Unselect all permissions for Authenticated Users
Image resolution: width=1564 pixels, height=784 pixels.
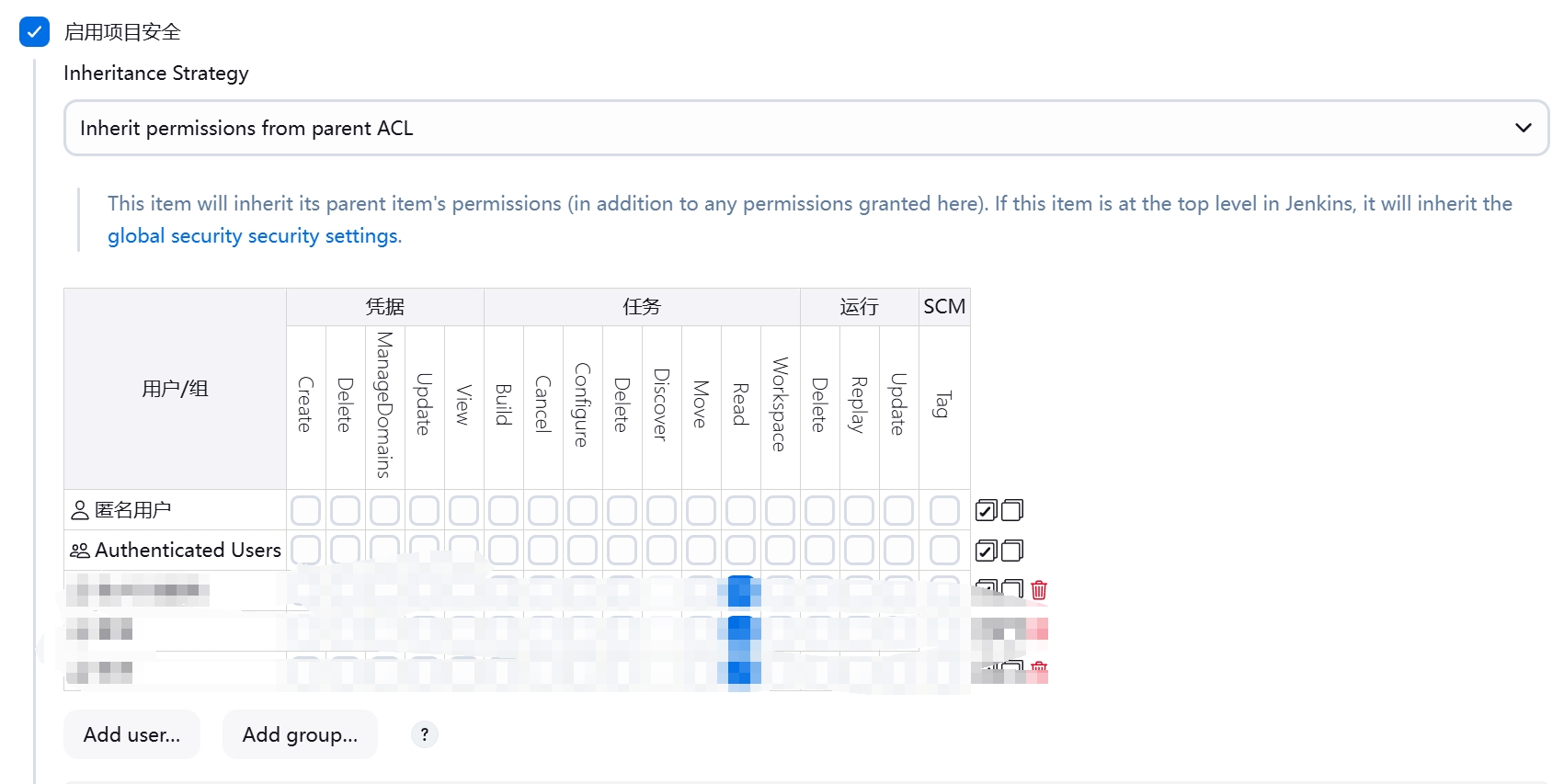tap(1011, 551)
